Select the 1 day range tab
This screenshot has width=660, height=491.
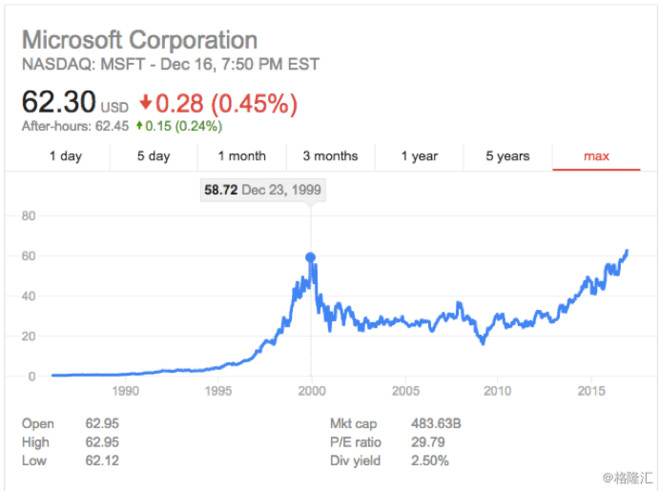(66, 156)
